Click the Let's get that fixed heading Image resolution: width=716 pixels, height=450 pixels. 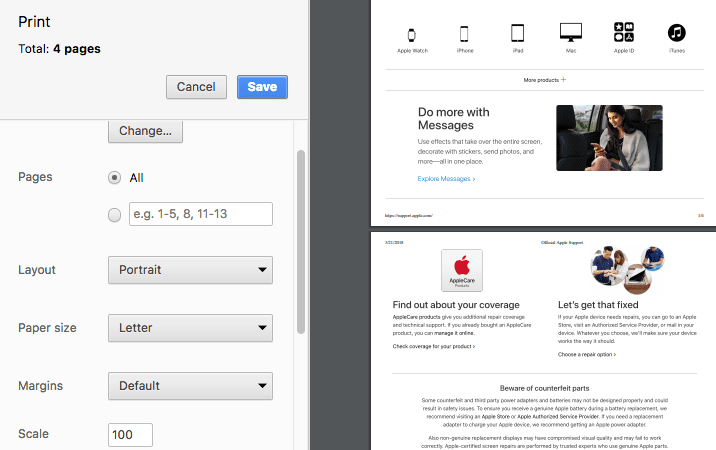(x=598, y=305)
